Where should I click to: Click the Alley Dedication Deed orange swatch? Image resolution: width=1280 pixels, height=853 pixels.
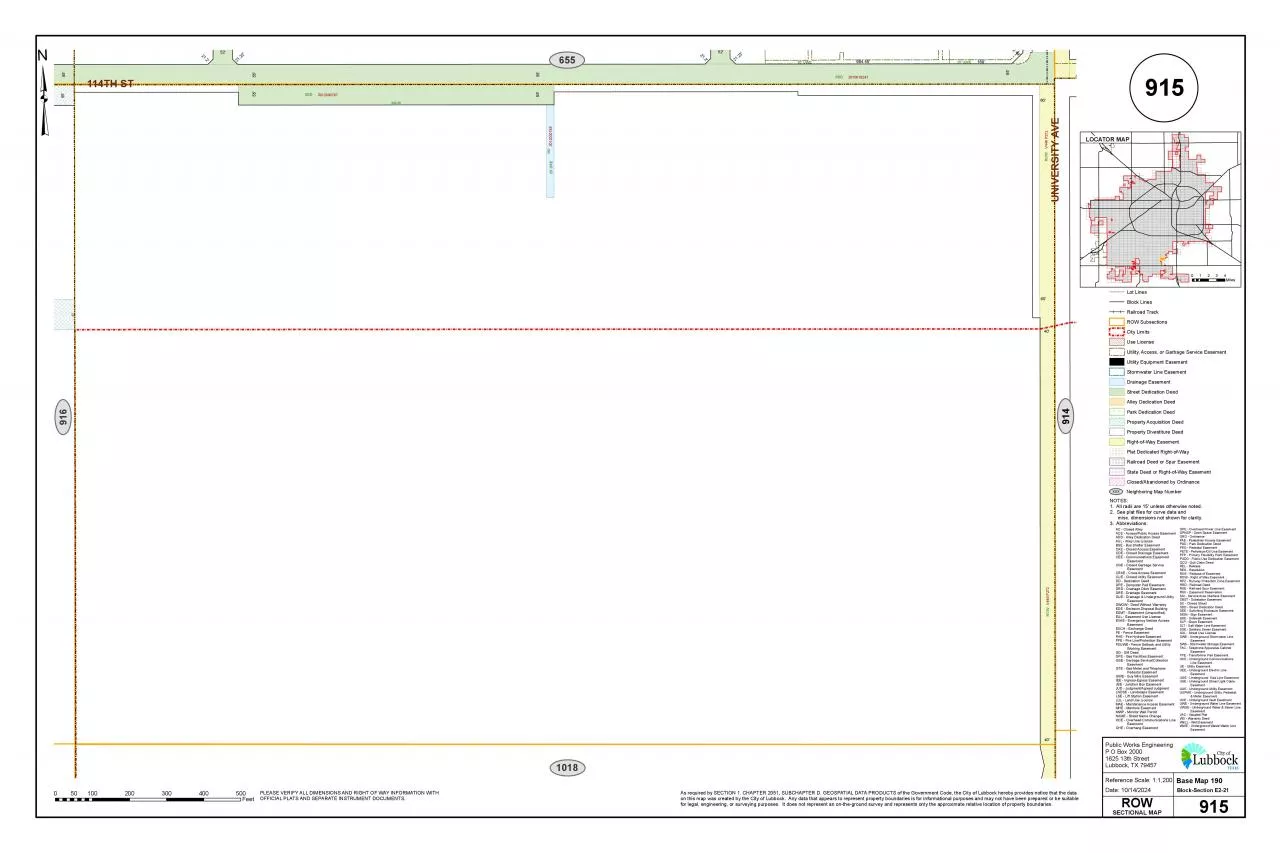(1116, 402)
